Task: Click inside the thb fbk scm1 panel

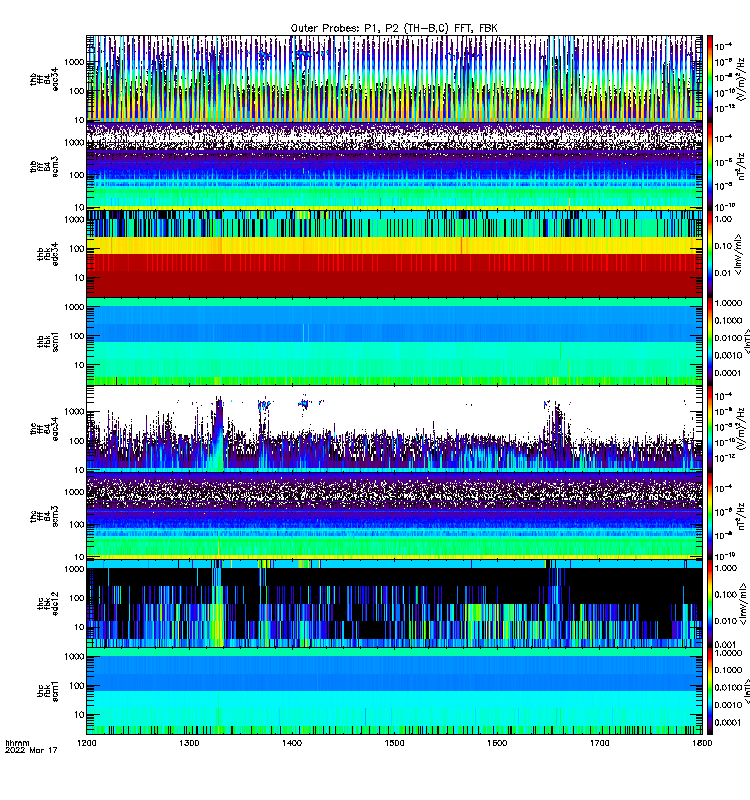Action: [x=394, y=341]
